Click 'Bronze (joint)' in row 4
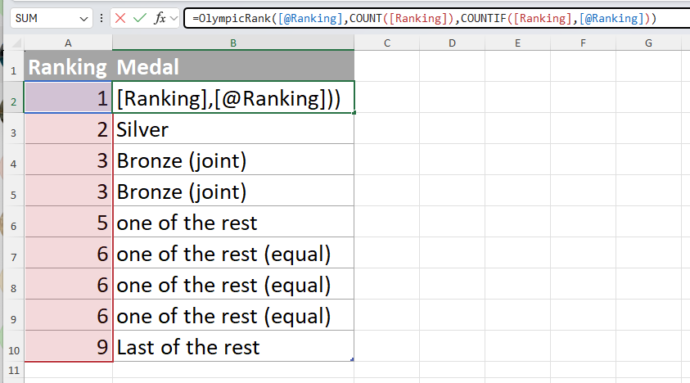Viewport: 690px width, 383px height. pyautogui.click(x=233, y=160)
